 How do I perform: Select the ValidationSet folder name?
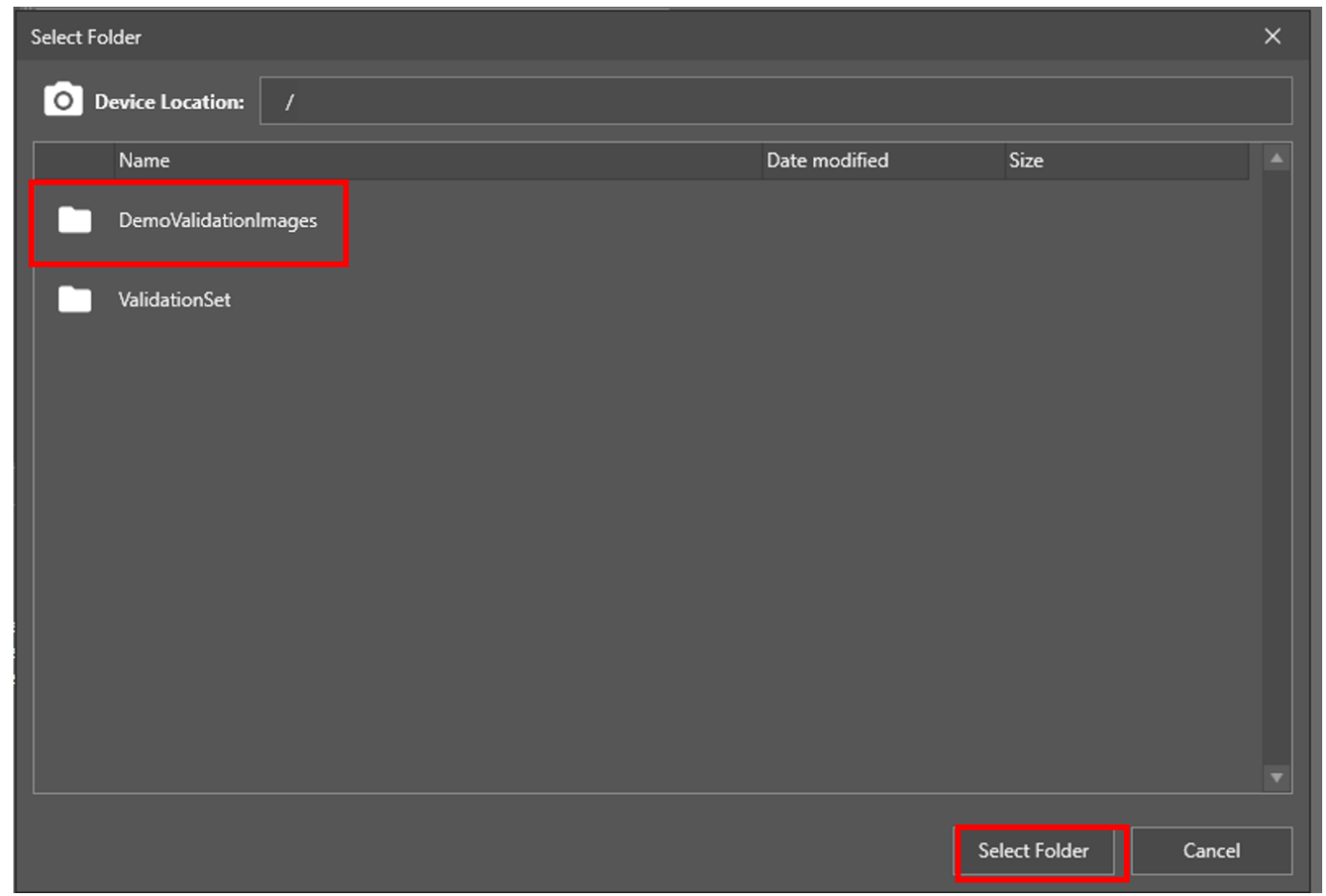pyautogui.click(x=174, y=299)
